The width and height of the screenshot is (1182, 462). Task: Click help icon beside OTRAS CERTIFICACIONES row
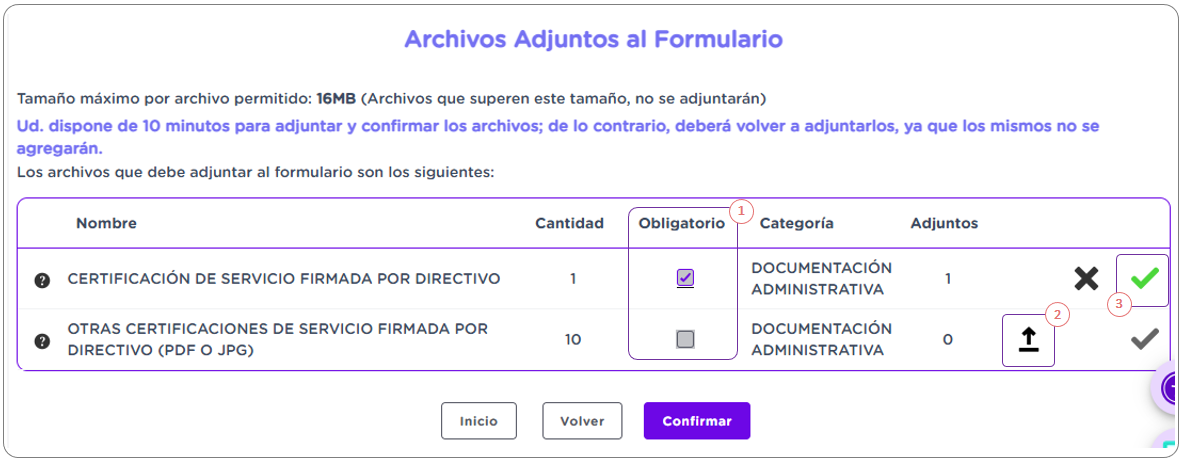point(42,341)
